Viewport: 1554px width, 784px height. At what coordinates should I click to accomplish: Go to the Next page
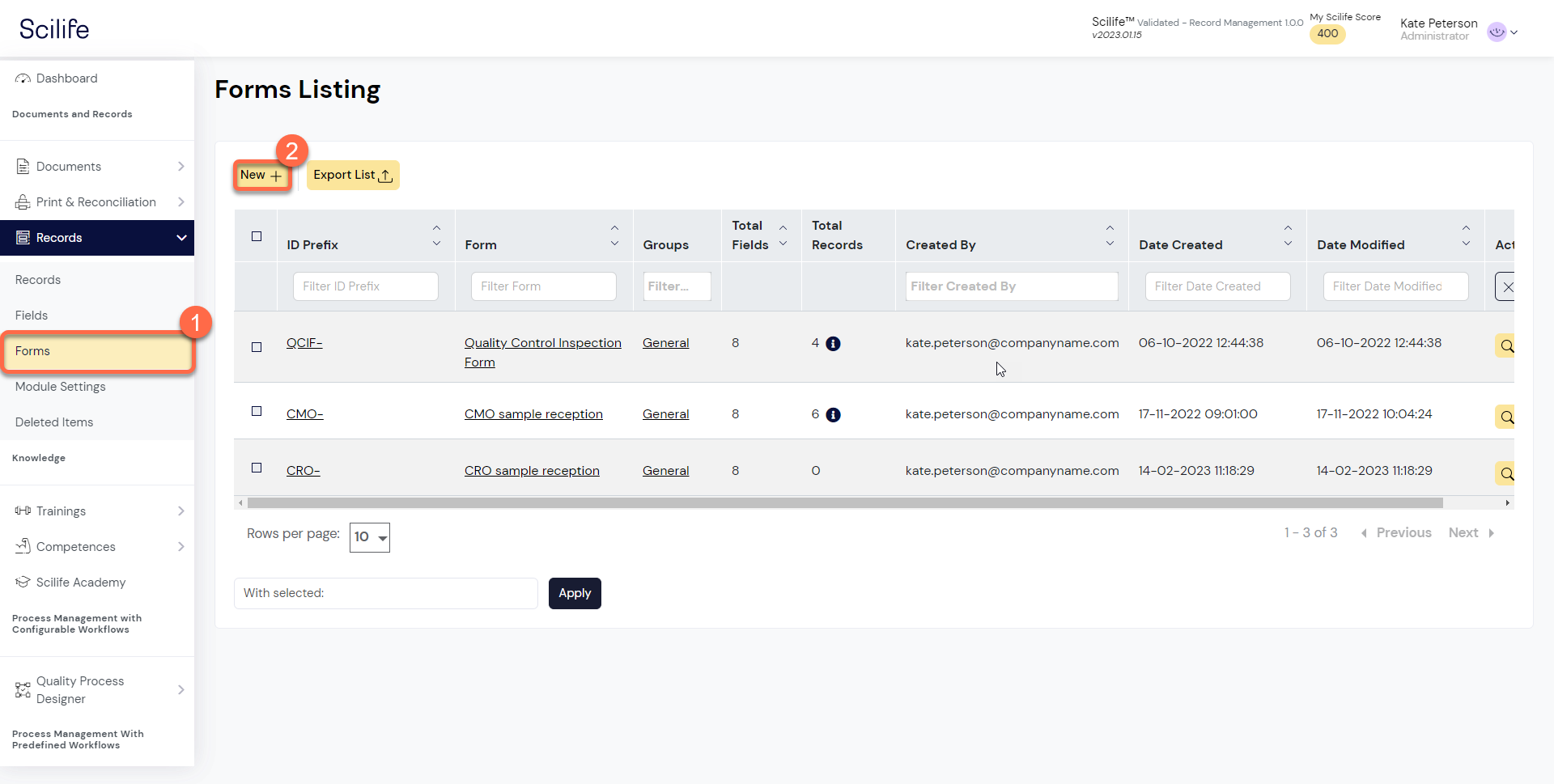click(x=1471, y=532)
